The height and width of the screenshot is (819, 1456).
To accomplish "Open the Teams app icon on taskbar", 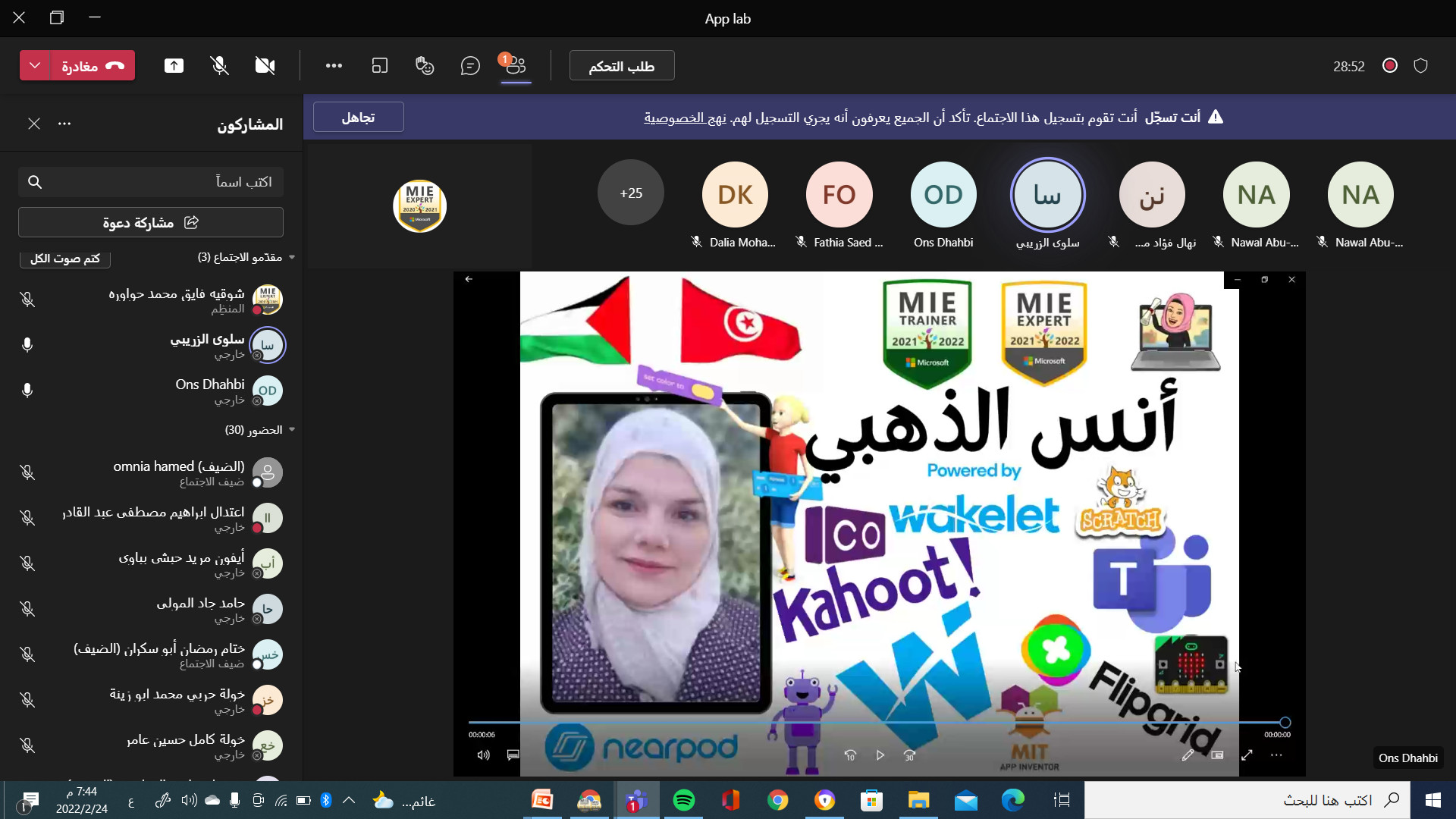I will (x=637, y=800).
